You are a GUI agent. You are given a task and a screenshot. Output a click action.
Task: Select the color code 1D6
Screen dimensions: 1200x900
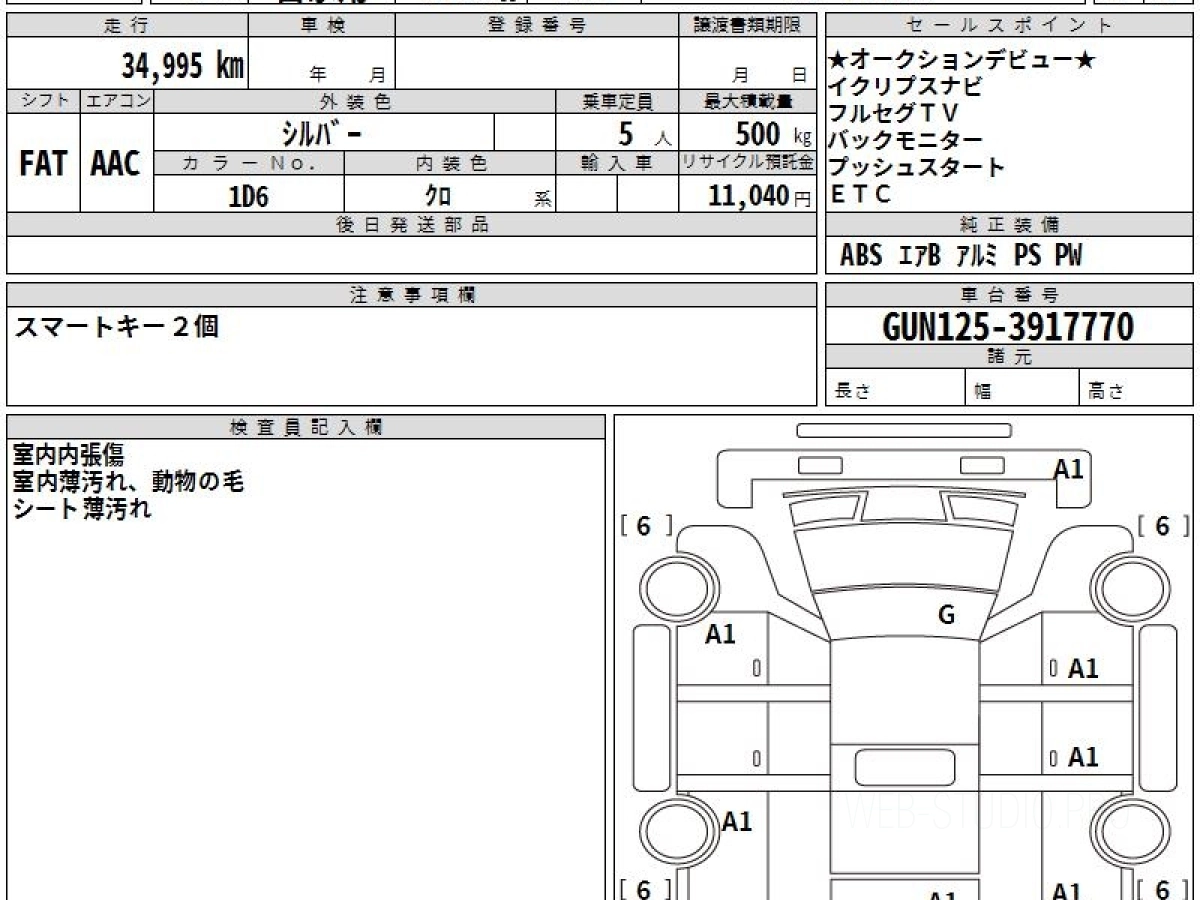pos(248,196)
